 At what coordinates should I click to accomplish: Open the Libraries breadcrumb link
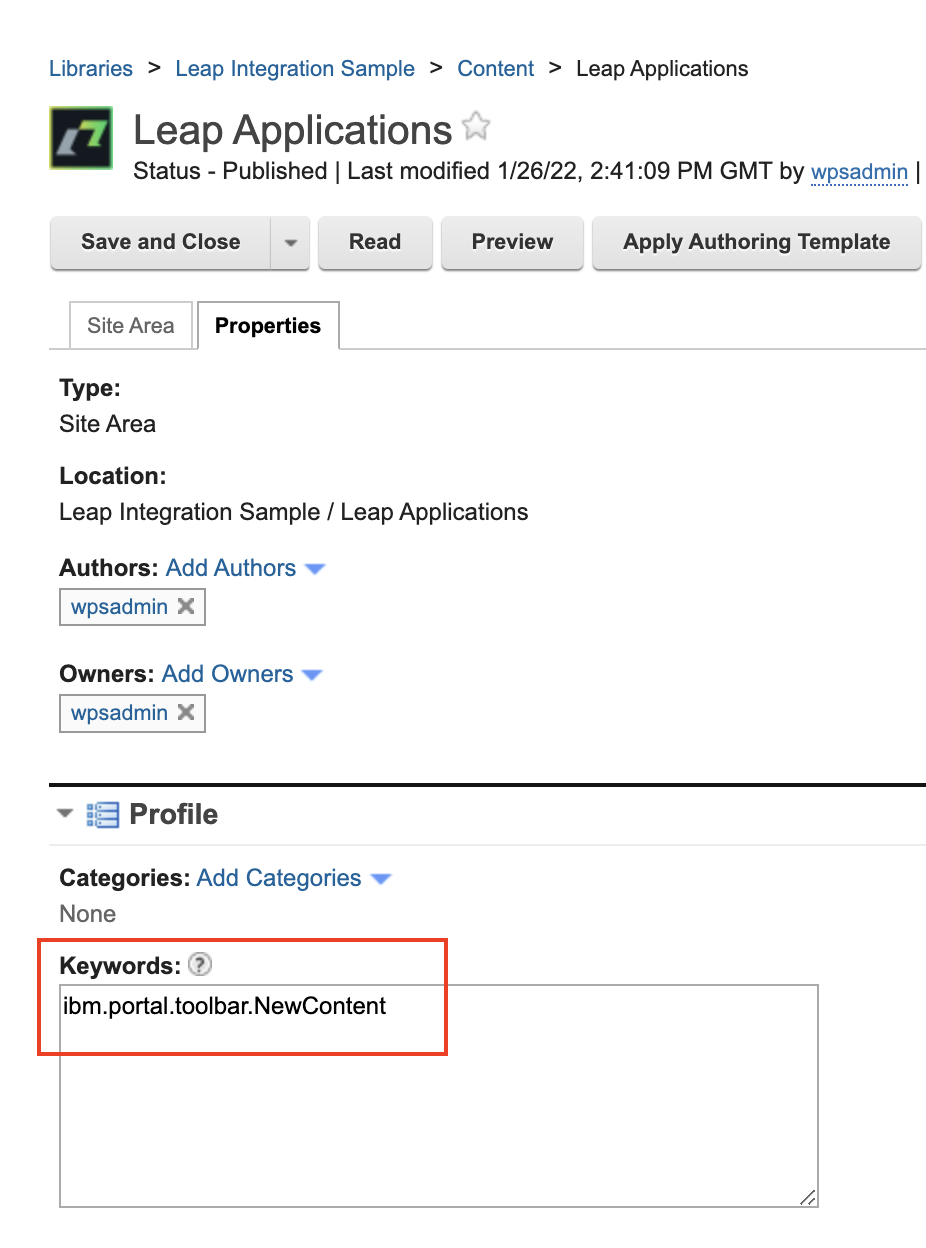90,68
